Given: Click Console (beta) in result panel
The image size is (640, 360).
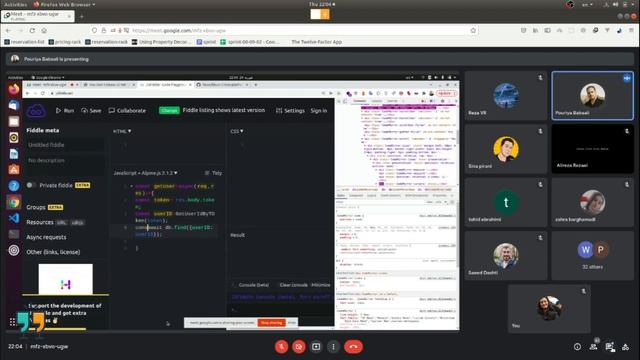Looking at the screenshot, I should pyautogui.click(x=253, y=285).
